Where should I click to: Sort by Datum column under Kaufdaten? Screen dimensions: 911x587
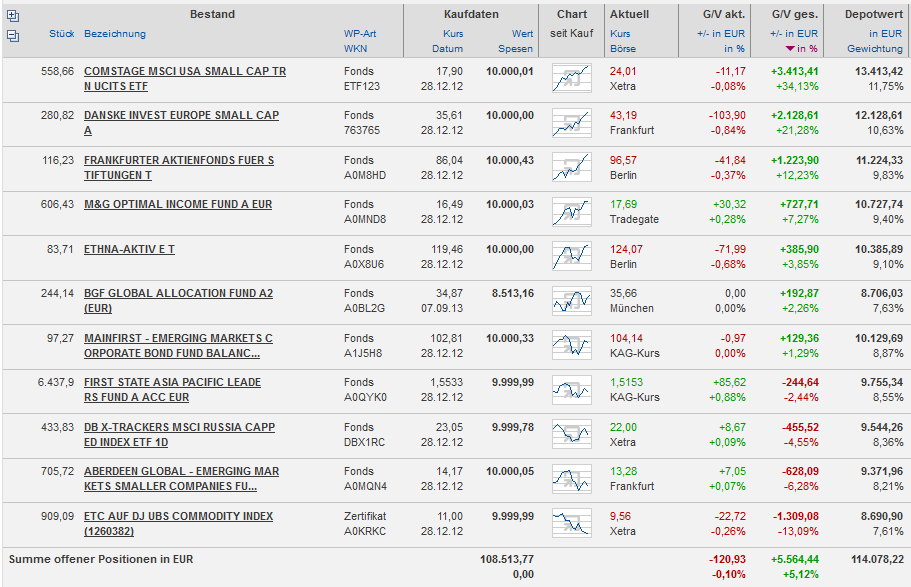point(447,48)
